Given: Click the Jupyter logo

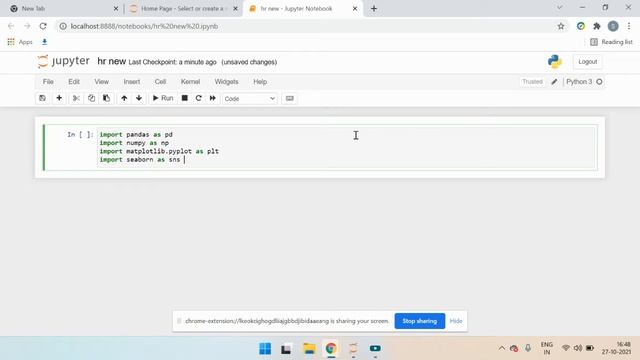Looking at the screenshot, I should click(x=63, y=61).
